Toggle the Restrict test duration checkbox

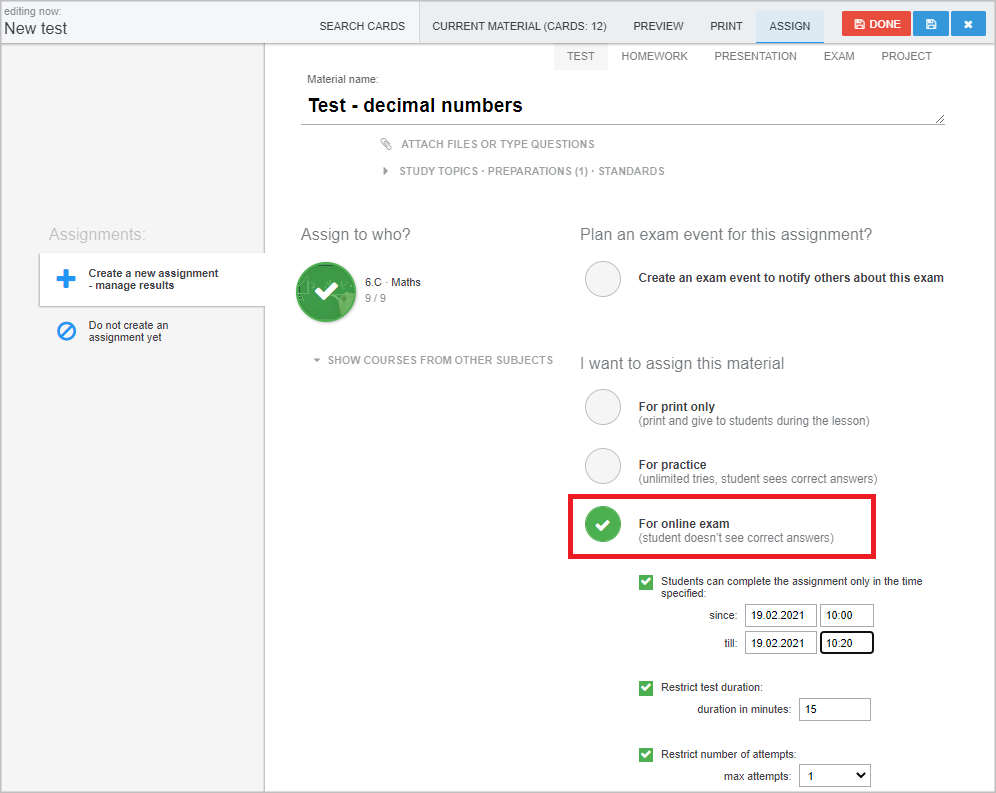[646, 688]
